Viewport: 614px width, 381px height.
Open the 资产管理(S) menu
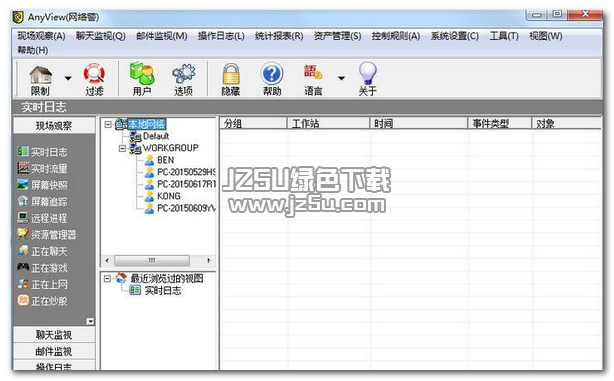(x=338, y=36)
